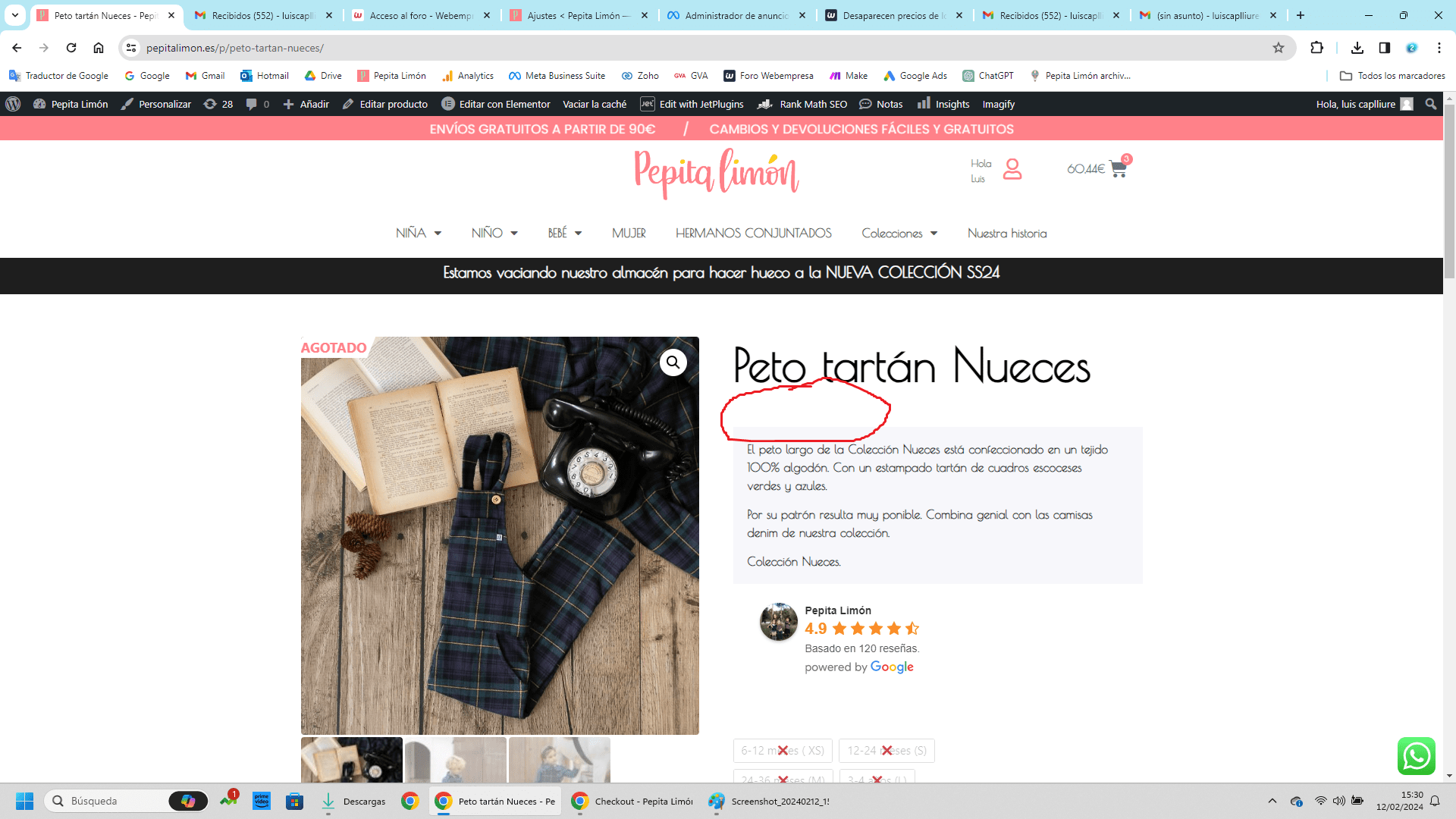Open HERMANOS CONJUNTADOS menu item
1456x819 pixels.
tap(754, 233)
